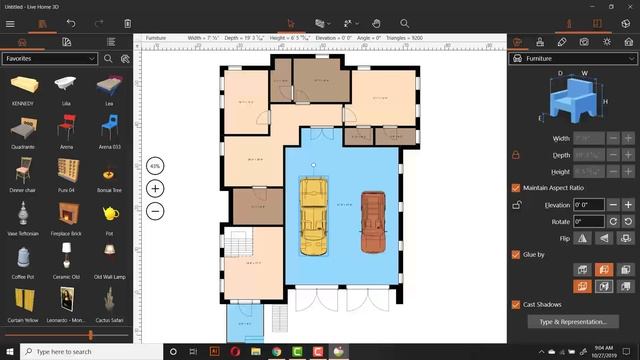Click the Rotate angle field
This screenshot has width=640, height=360.
click(589, 222)
